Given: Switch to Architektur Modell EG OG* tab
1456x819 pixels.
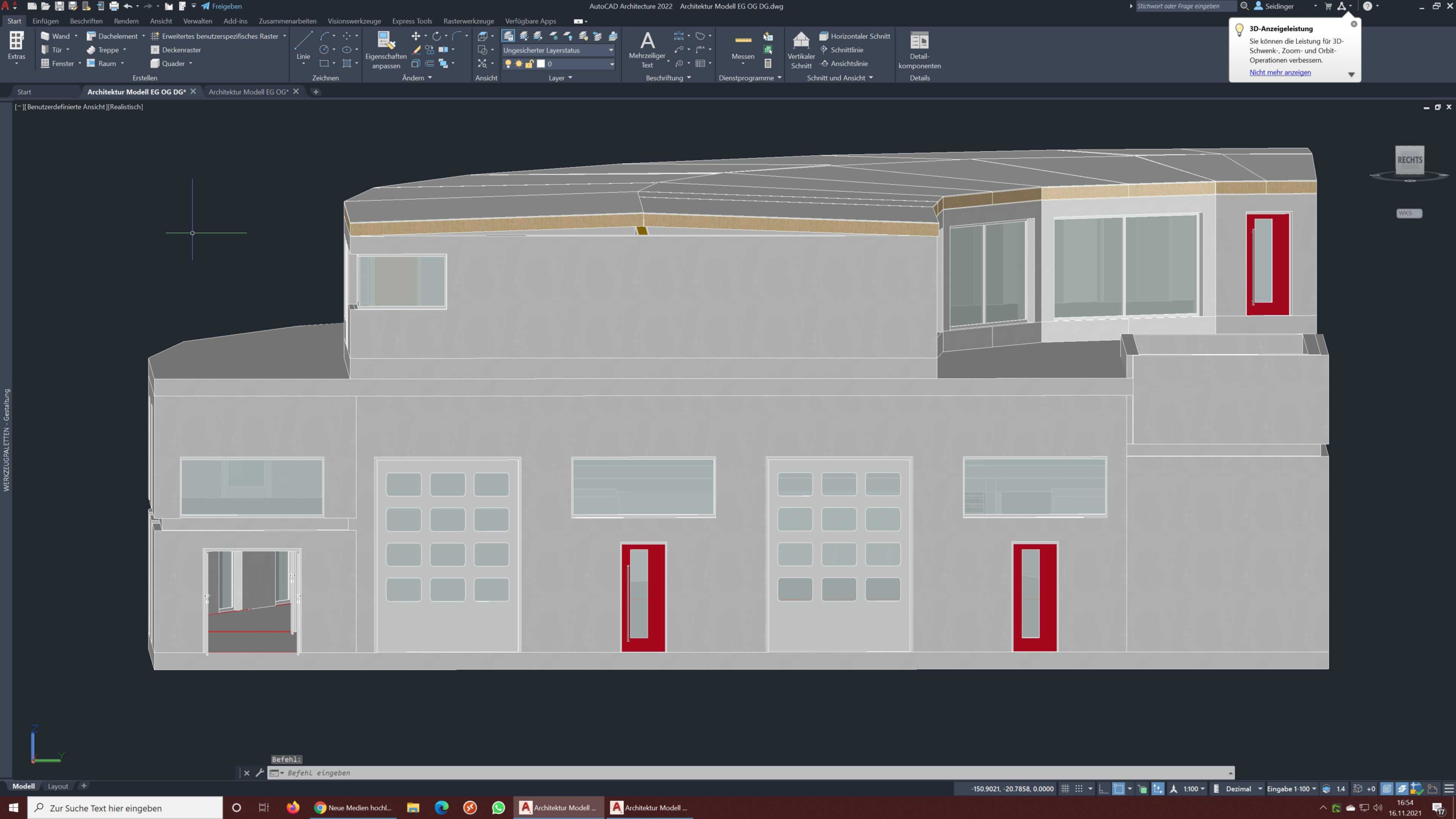Looking at the screenshot, I should pyautogui.click(x=249, y=92).
